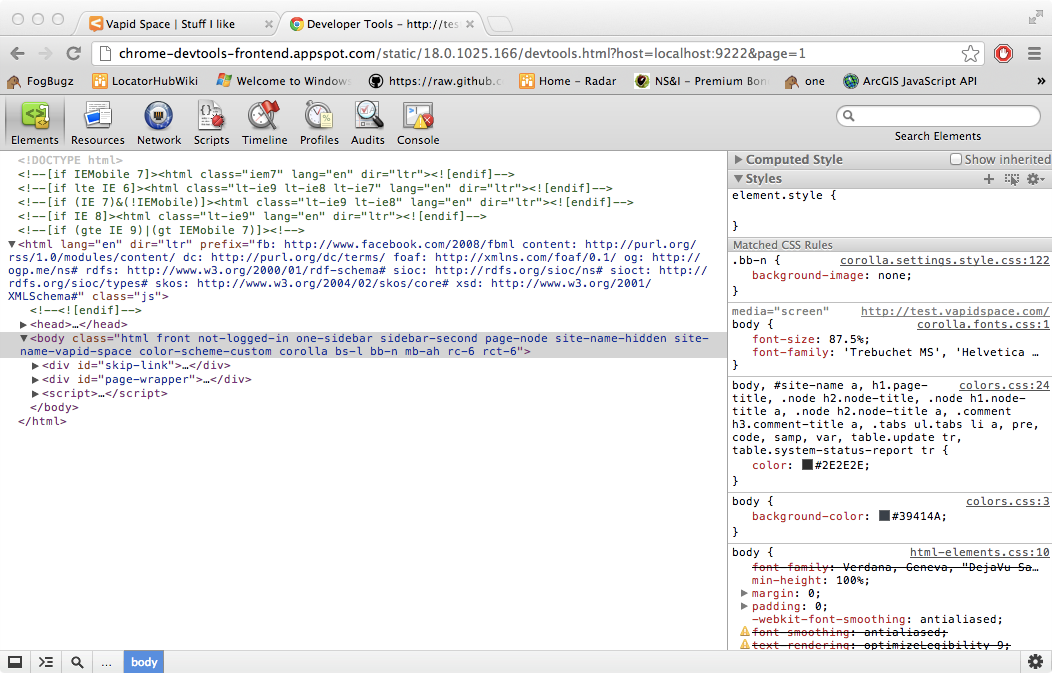The width and height of the screenshot is (1052, 673).
Task: Click the breadcrumb ellipsis item
Action: [x=106, y=662]
